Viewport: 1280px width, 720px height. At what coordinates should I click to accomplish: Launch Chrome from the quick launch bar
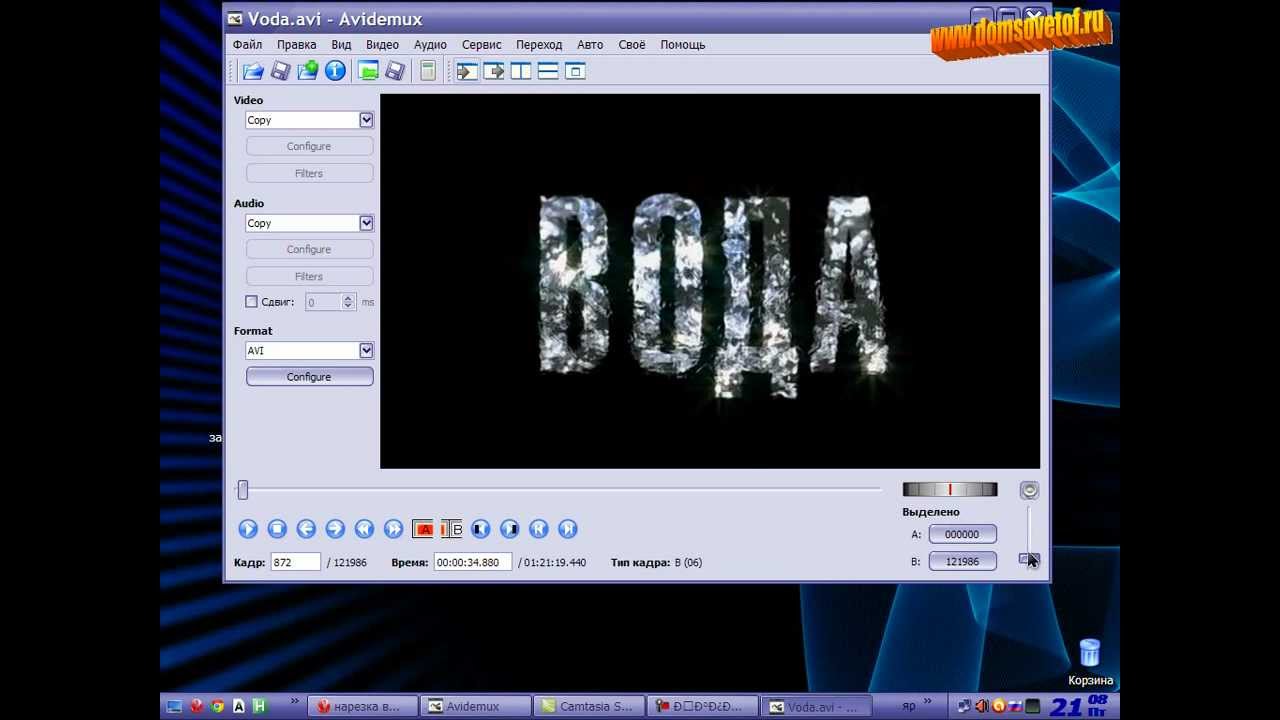[218, 706]
